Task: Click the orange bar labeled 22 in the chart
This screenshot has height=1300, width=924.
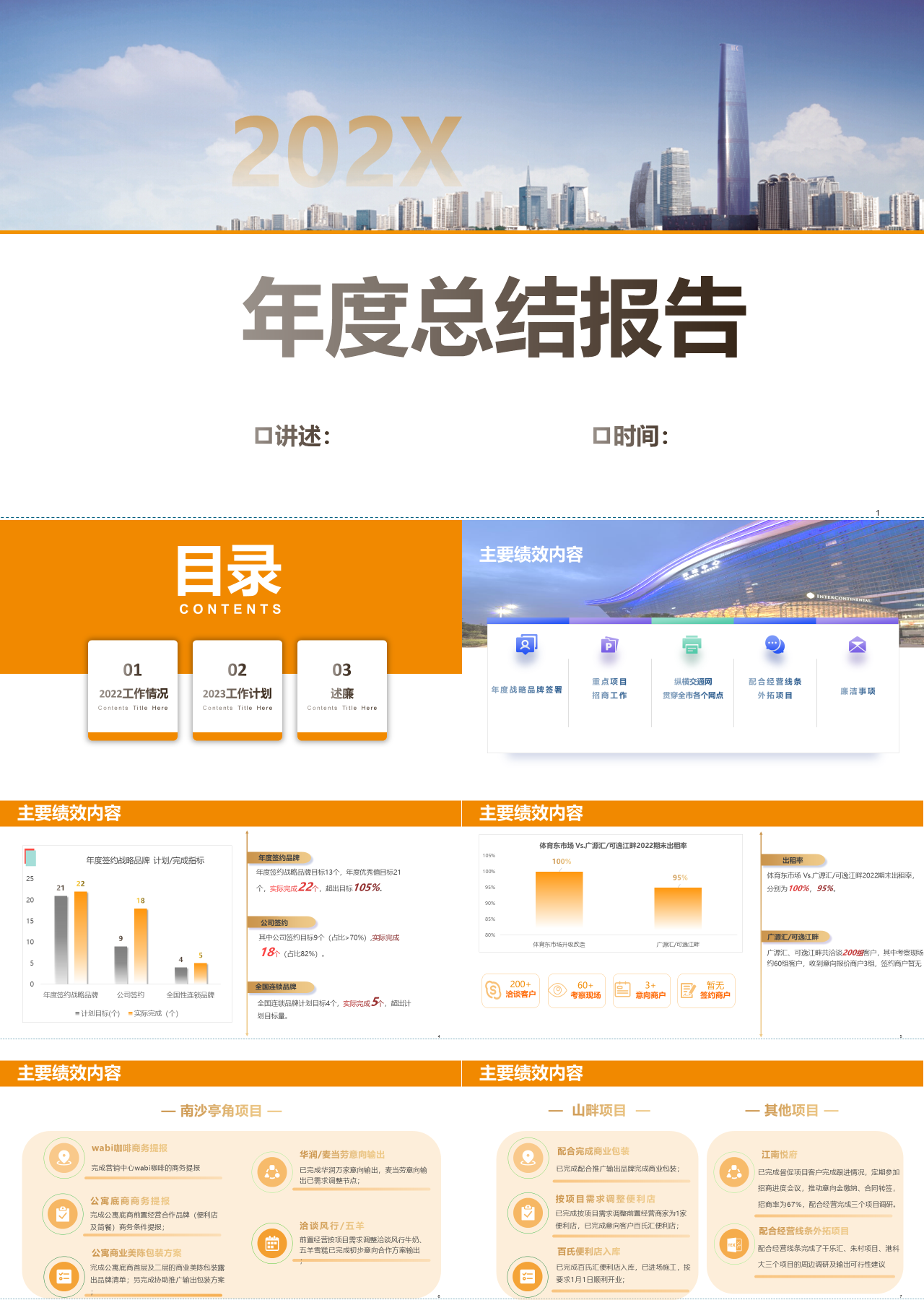Action: [x=81, y=937]
